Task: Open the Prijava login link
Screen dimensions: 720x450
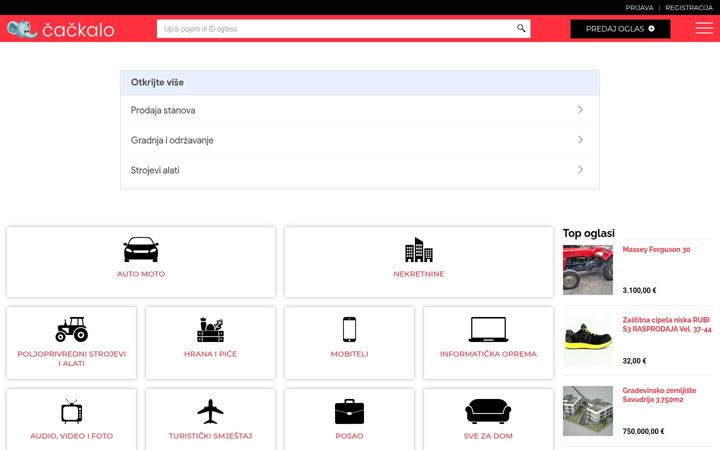Action: (x=639, y=8)
